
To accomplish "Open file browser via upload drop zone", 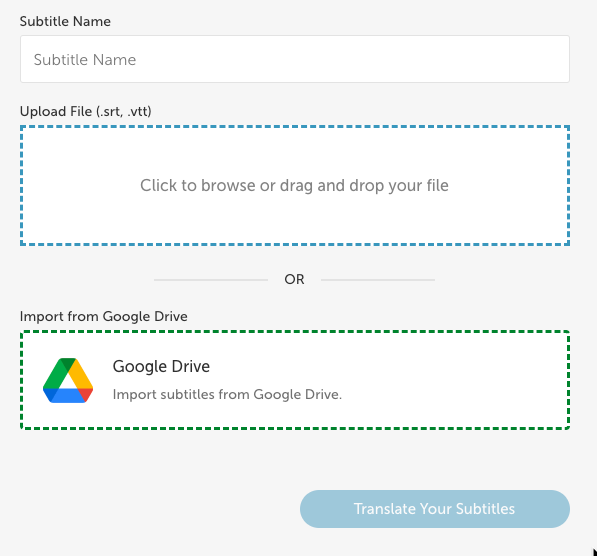I will 295,185.
